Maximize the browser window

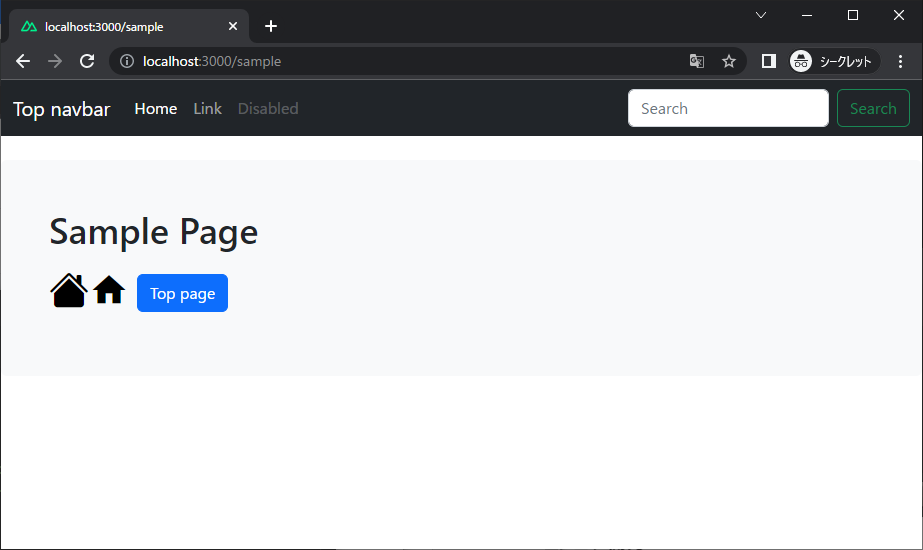pyautogui.click(x=852, y=15)
